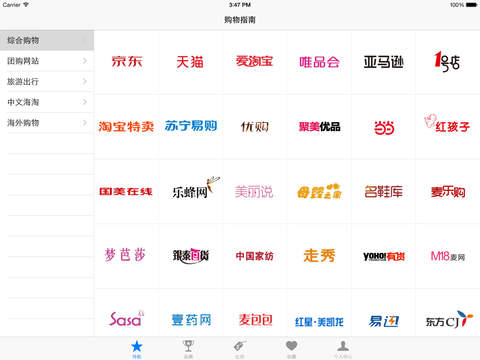
Task: Open the star tab in the bottom bar
Action: click(x=137, y=349)
